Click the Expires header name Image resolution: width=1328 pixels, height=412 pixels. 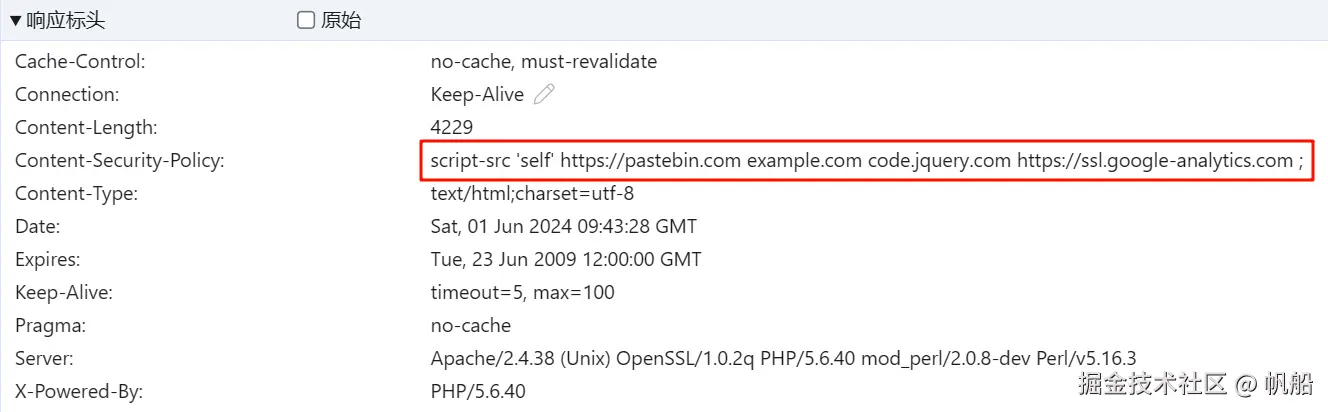click(x=47, y=259)
